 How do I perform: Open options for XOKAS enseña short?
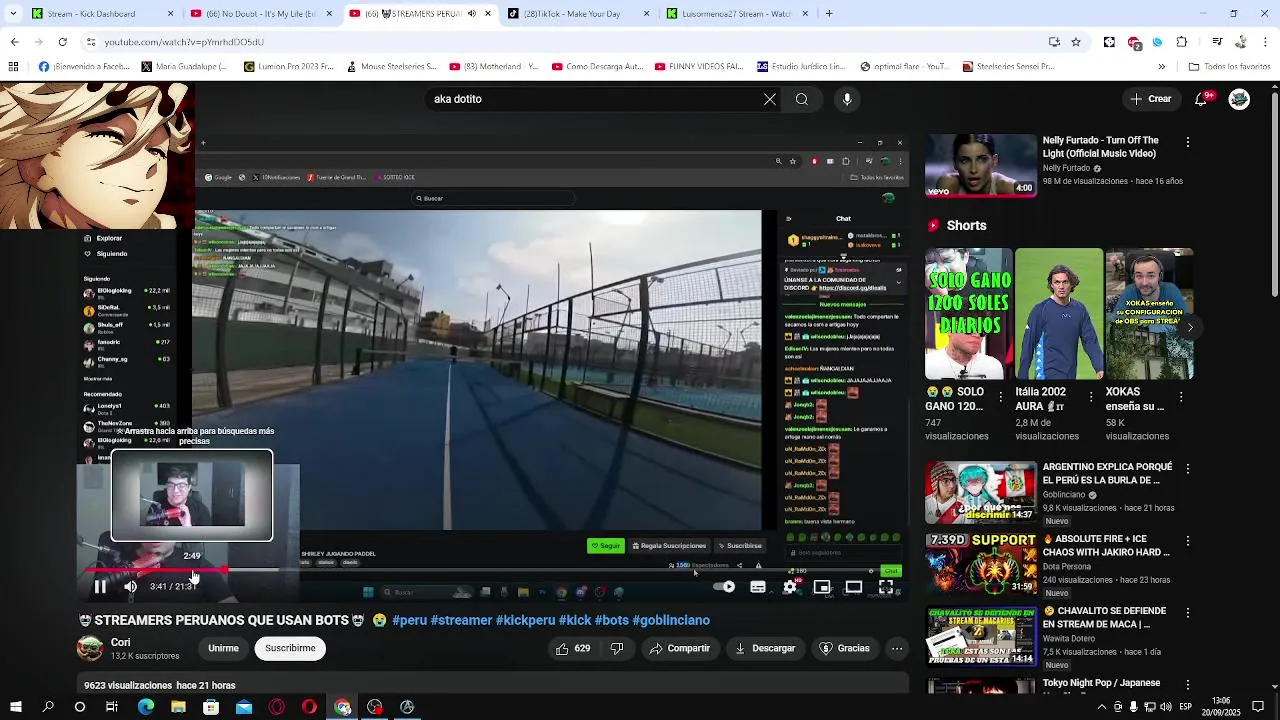tap(1181, 397)
